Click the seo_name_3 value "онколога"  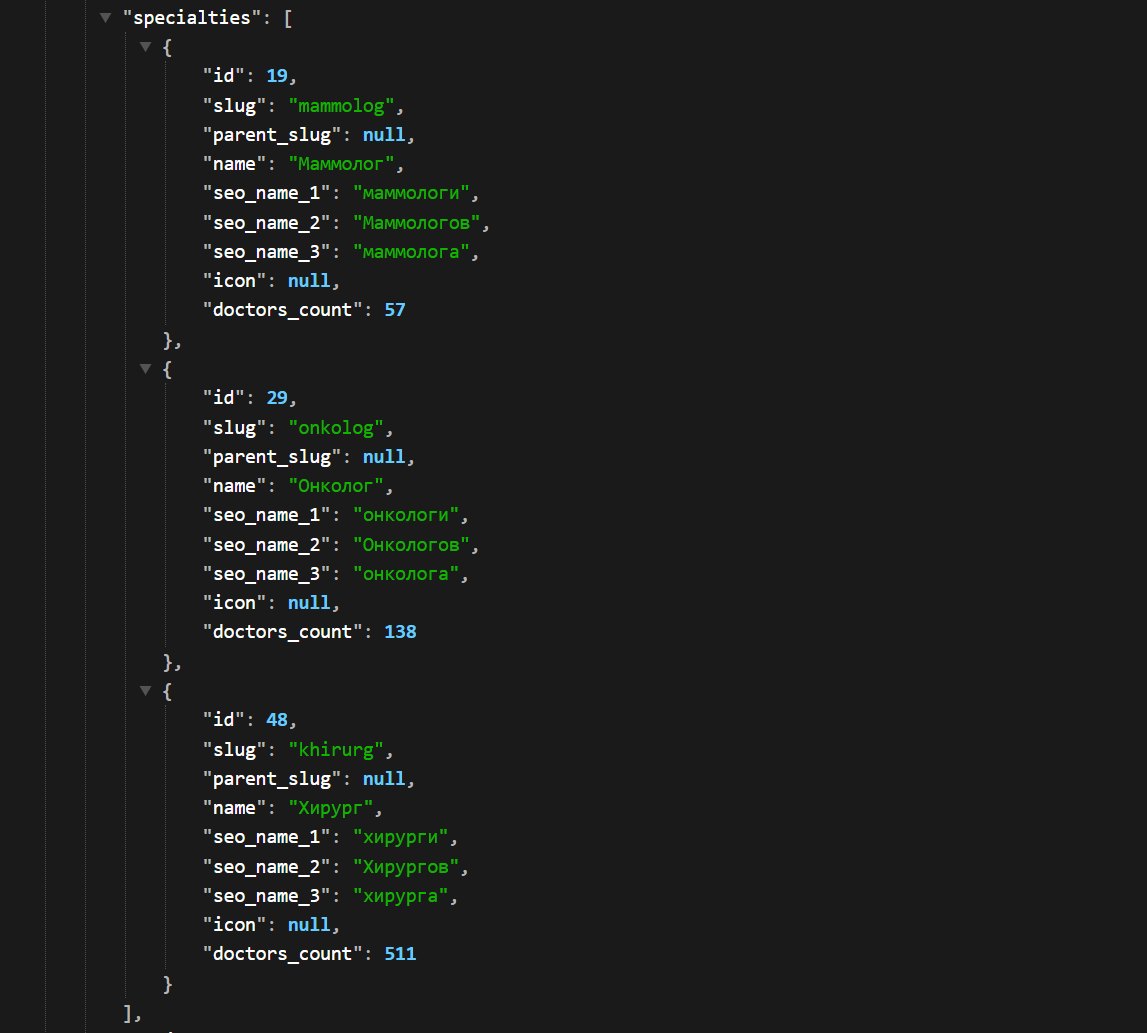(405, 574)
